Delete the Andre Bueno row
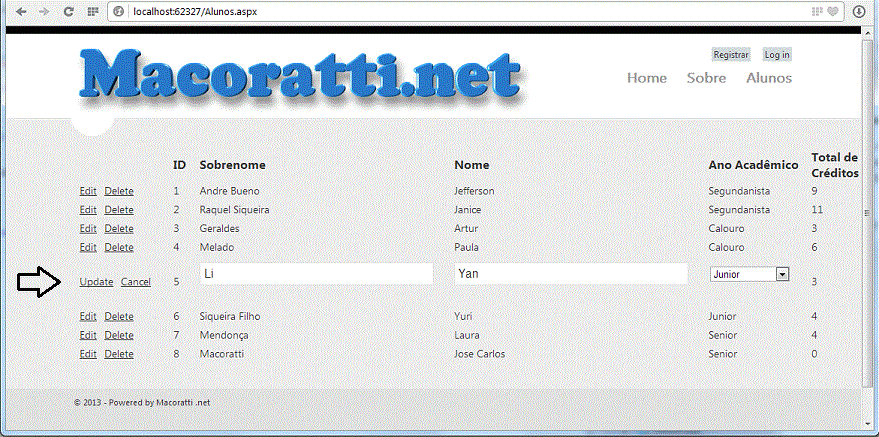The width and height of the screenshot is (879, 437). click(x=119, y=191)
